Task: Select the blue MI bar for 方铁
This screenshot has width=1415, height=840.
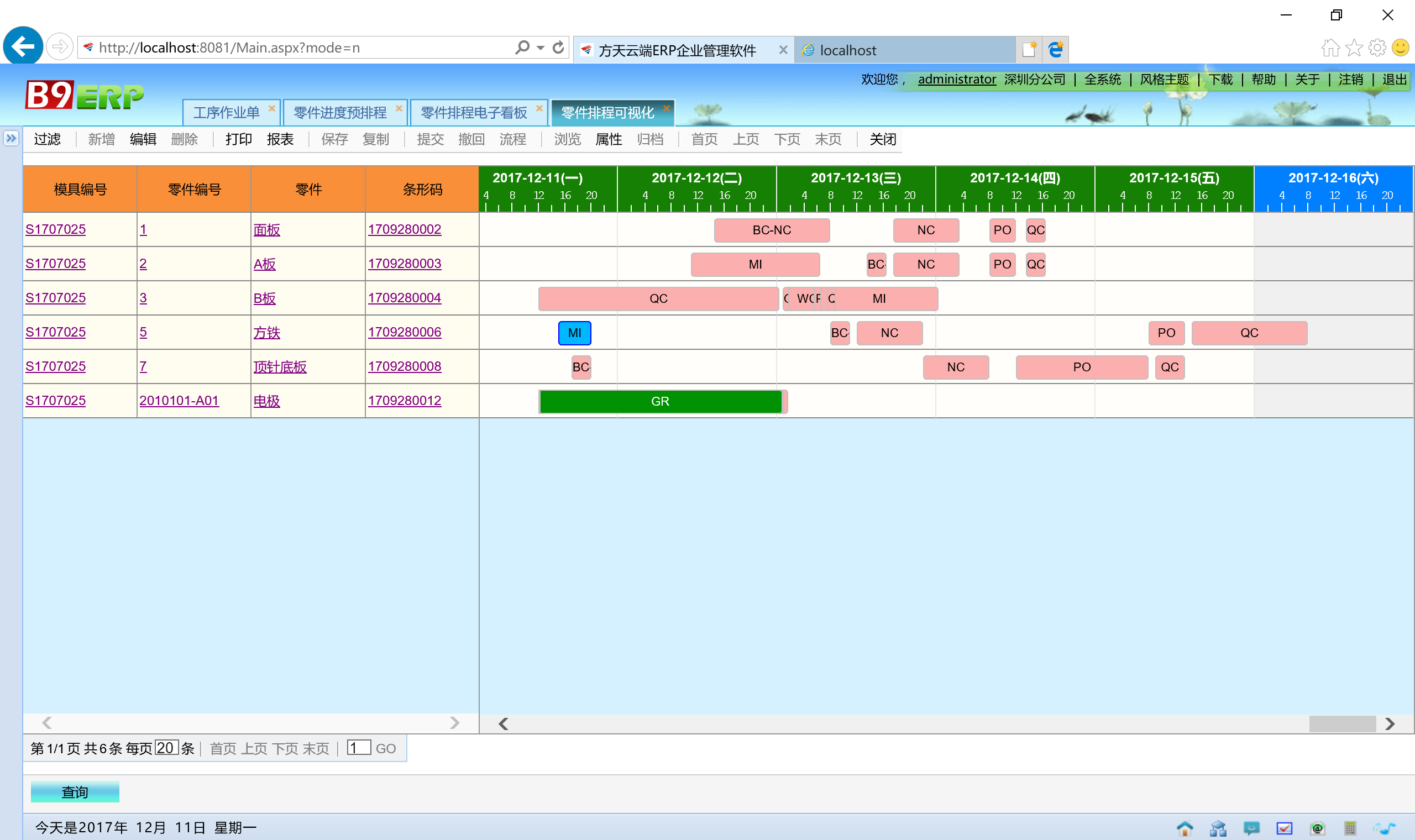Action: pyautogui.click(x=574, y=333)
